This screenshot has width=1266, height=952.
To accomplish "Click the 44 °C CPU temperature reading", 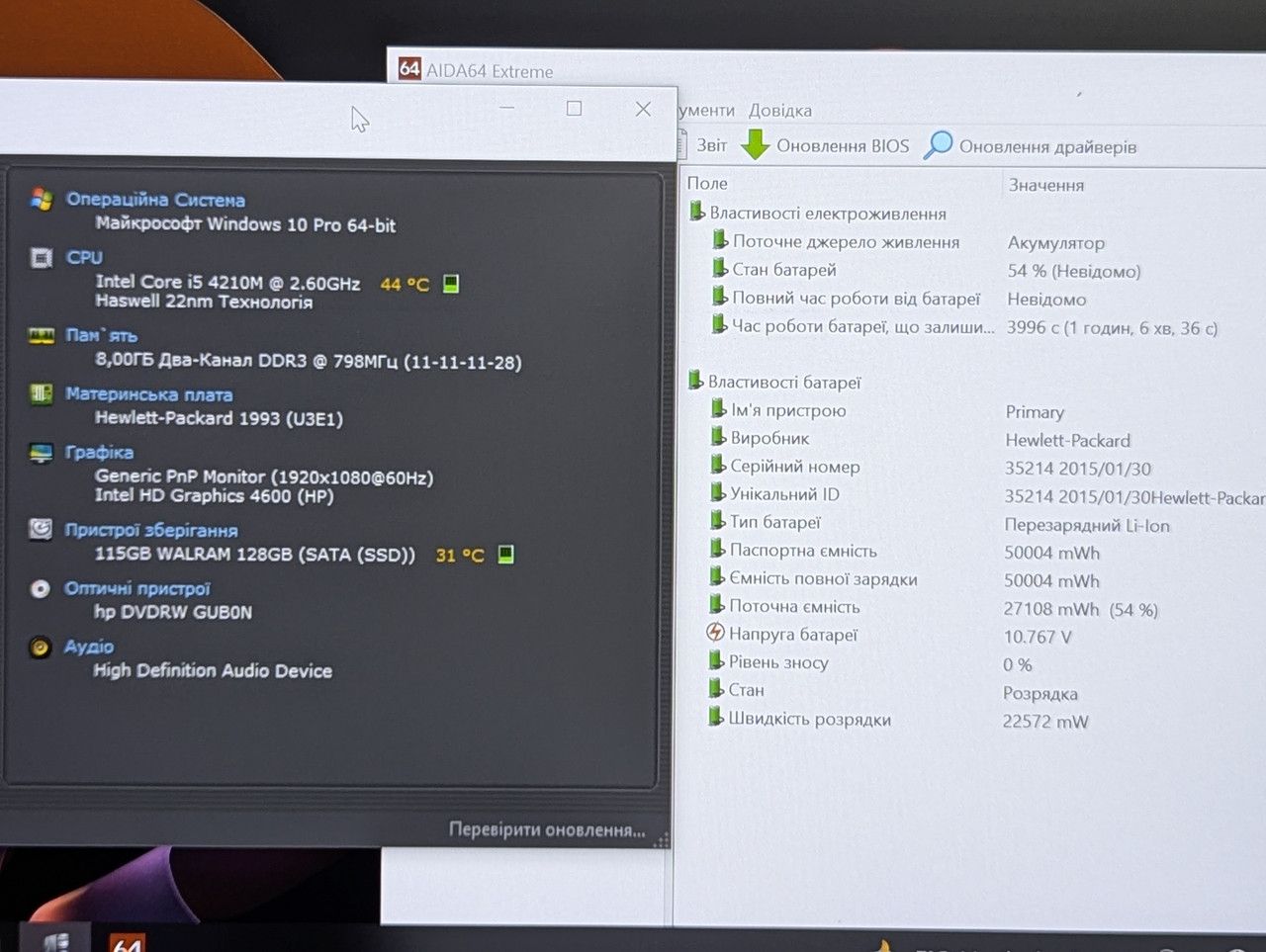I will (x=405, y=284).
